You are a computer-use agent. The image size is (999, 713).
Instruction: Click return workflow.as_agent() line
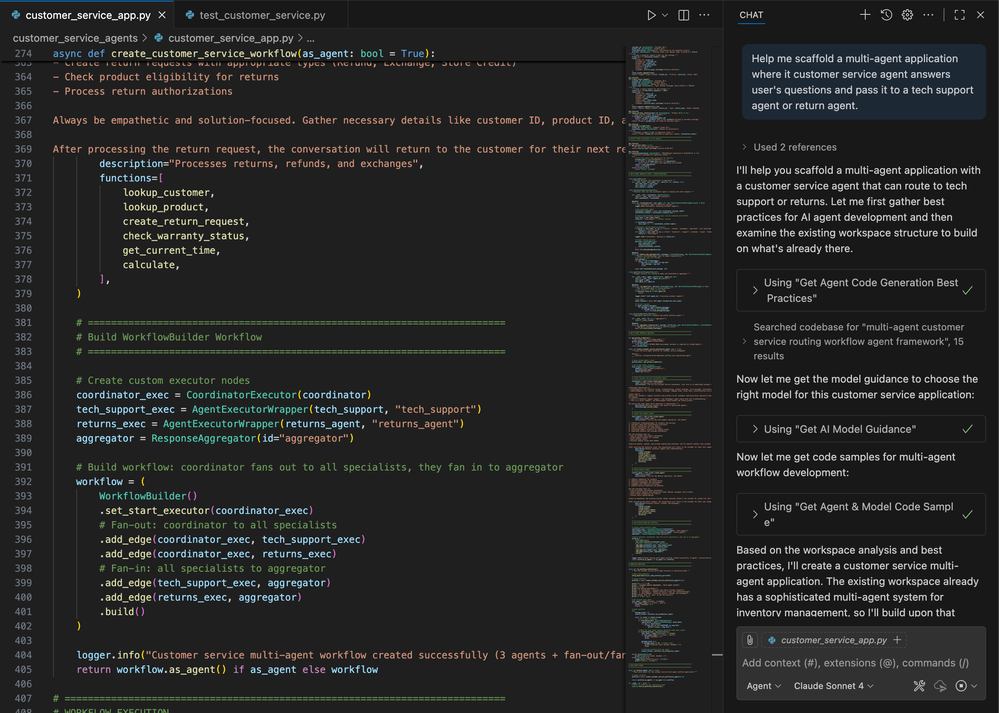pos(227,670)
